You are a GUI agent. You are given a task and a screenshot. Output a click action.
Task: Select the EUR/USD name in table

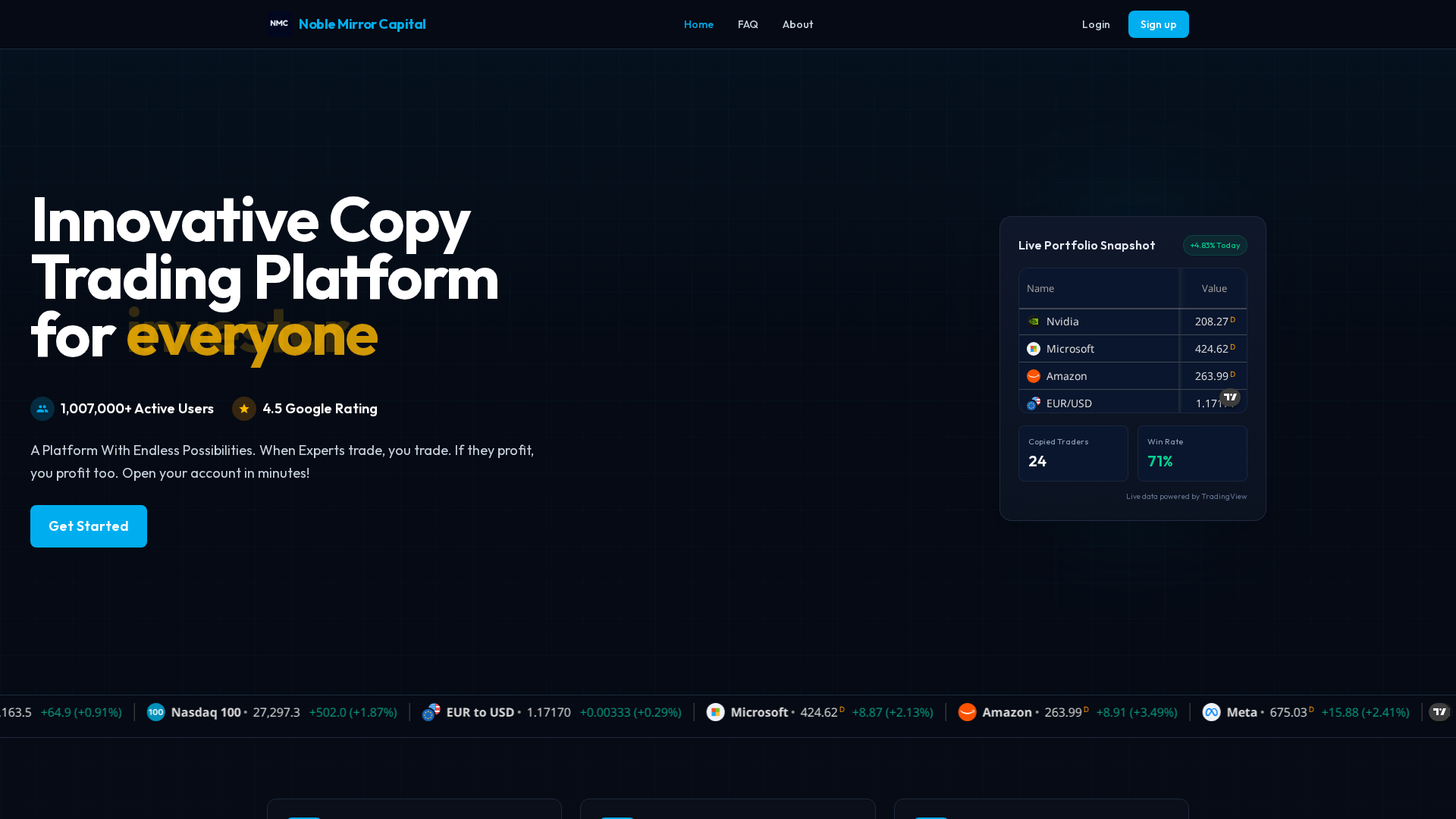click(1069, 403)
